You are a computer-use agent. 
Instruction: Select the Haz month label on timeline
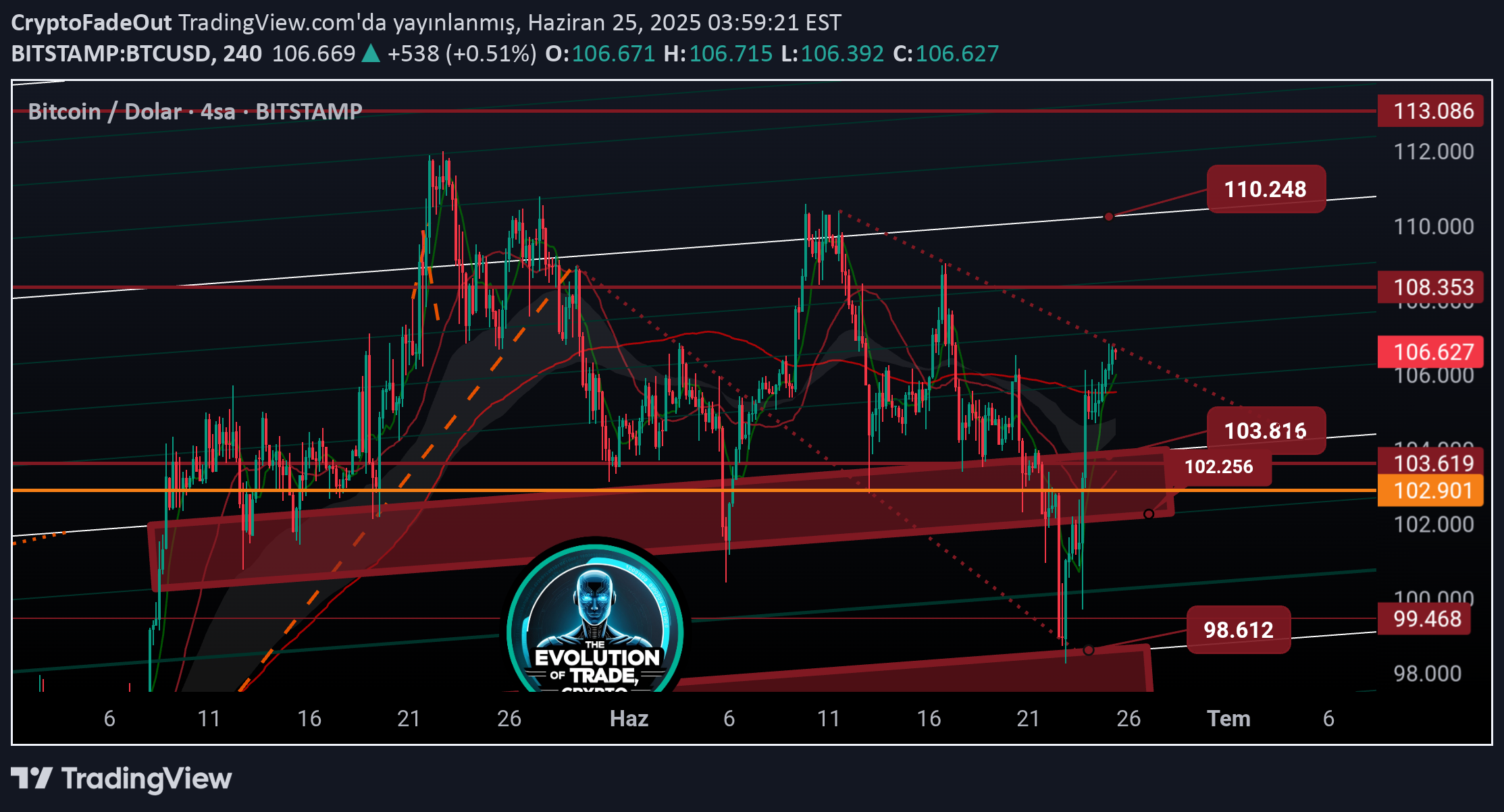coord(631,719)
